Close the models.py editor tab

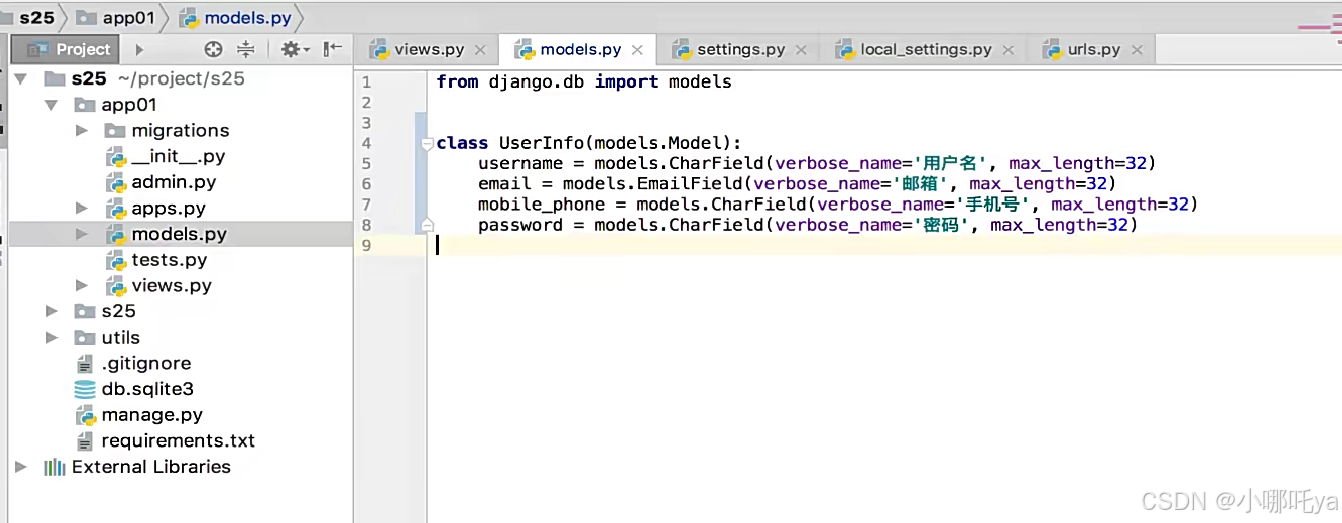coord(637,49)
